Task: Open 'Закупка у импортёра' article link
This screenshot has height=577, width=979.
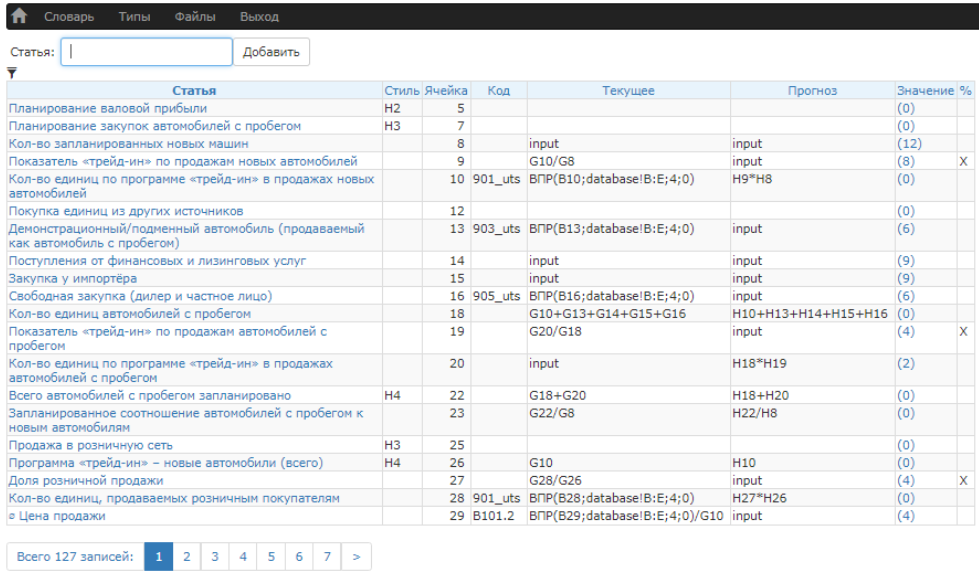Action: click(x=73, y=278)
